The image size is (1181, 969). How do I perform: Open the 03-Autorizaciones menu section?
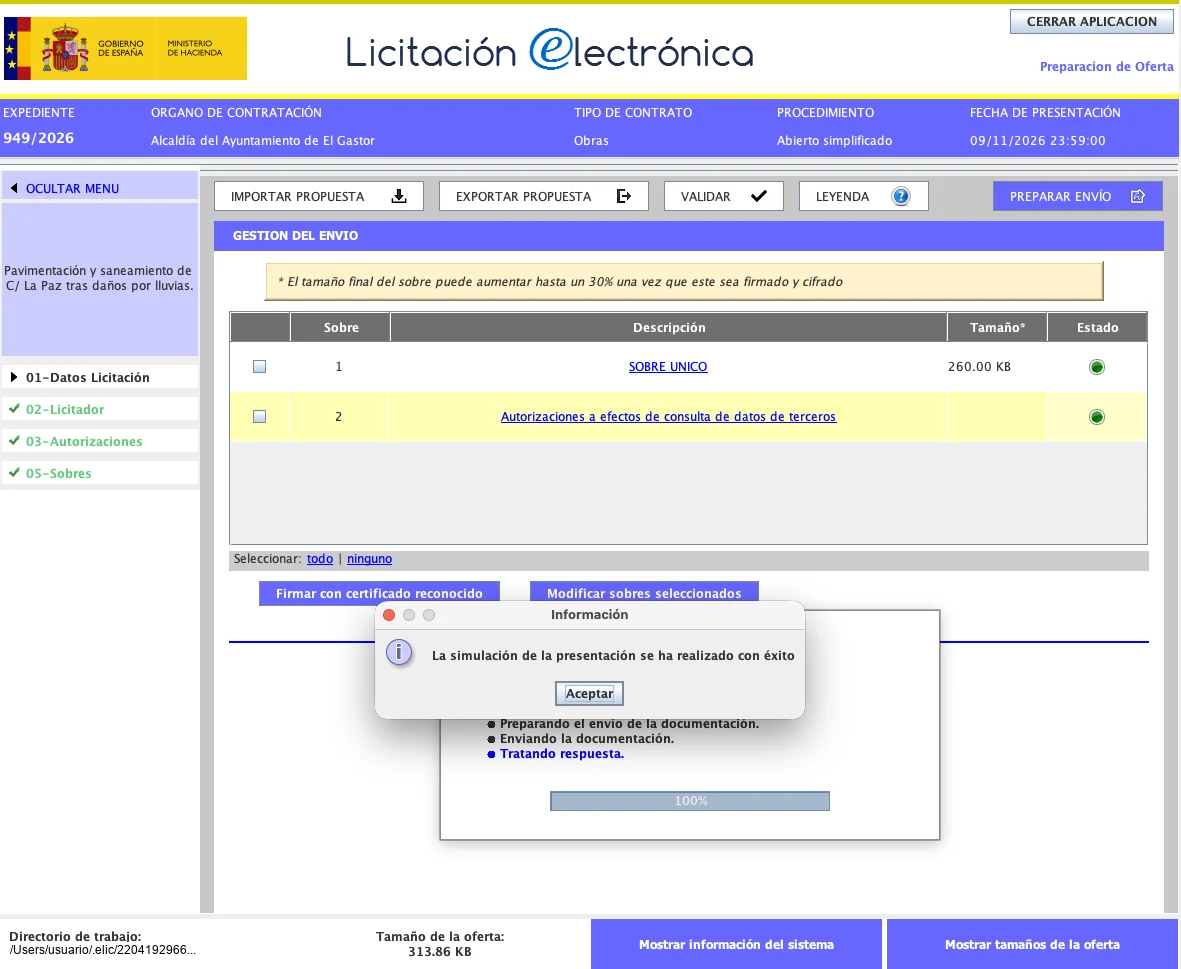(84, 441)
